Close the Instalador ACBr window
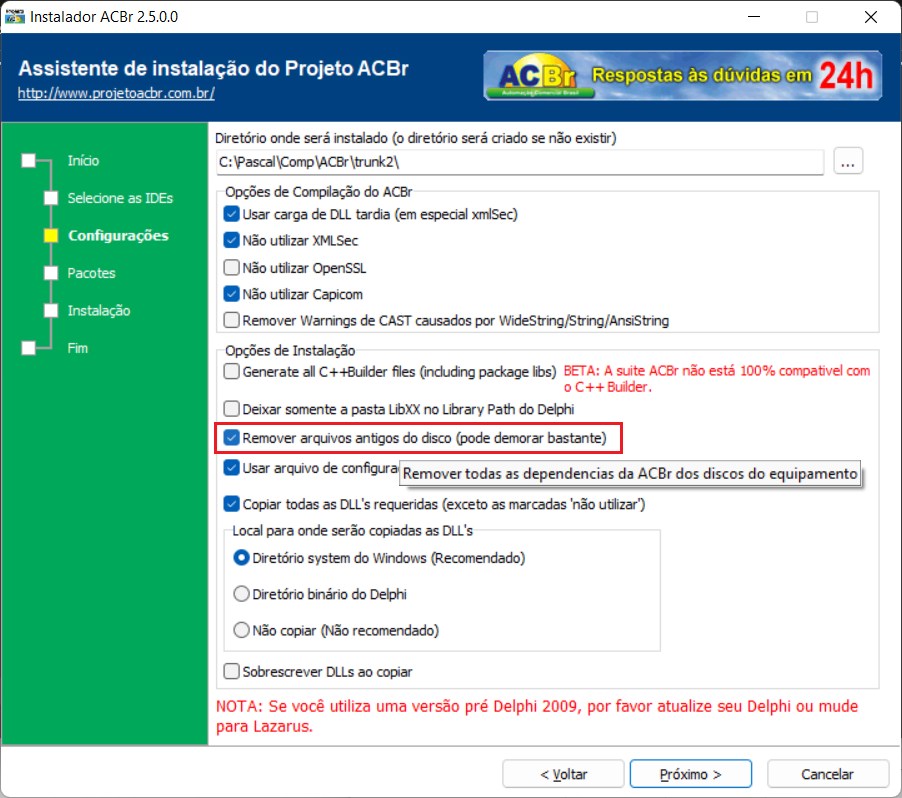Image resolution: width=902 pixels, height=798 pixels. tap(871, 17)
